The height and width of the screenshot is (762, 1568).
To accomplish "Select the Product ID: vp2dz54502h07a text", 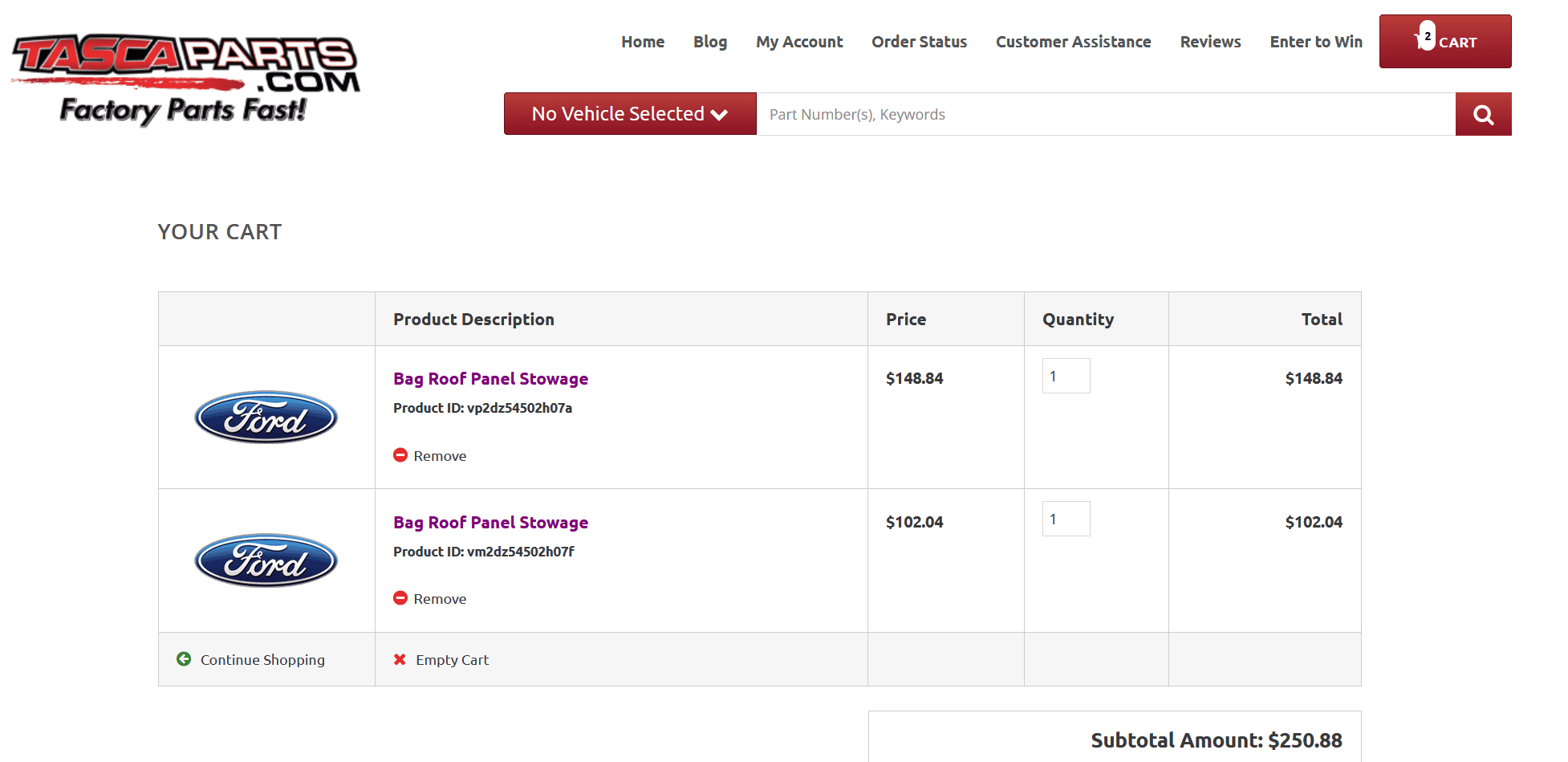I will [x=482, y=408].
